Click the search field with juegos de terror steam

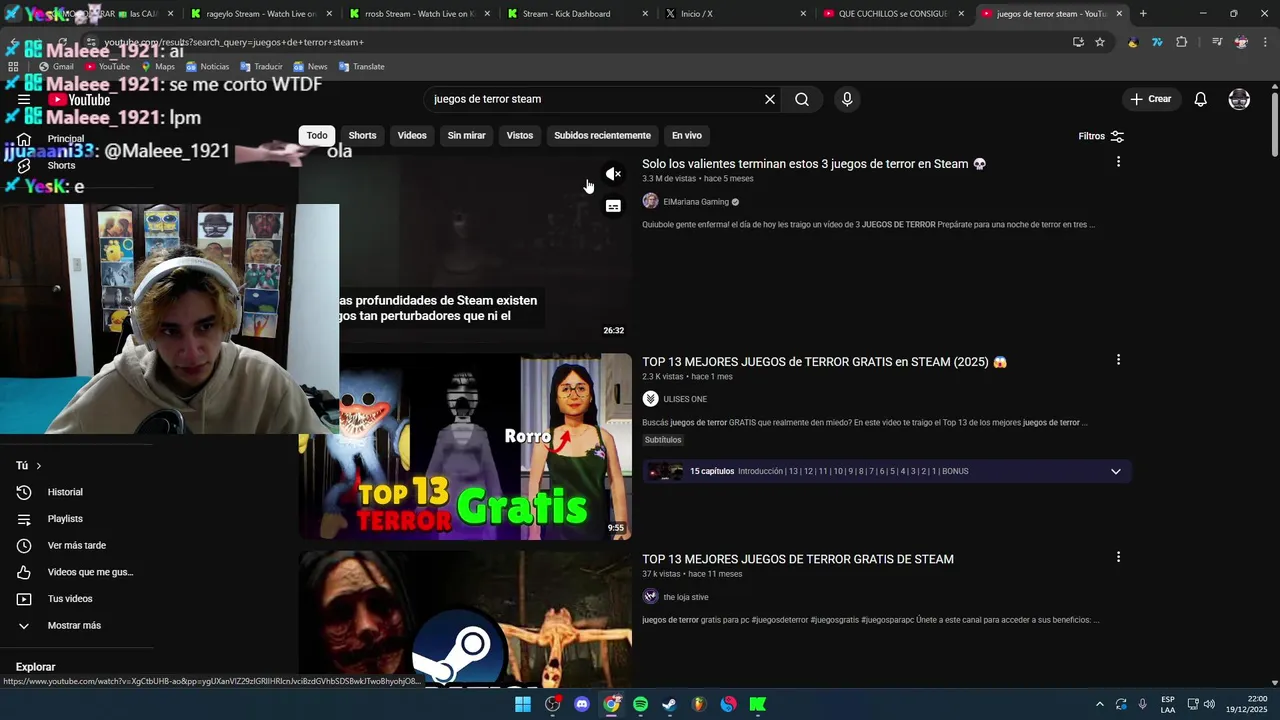pyautogui.click(x=595, y=99)
